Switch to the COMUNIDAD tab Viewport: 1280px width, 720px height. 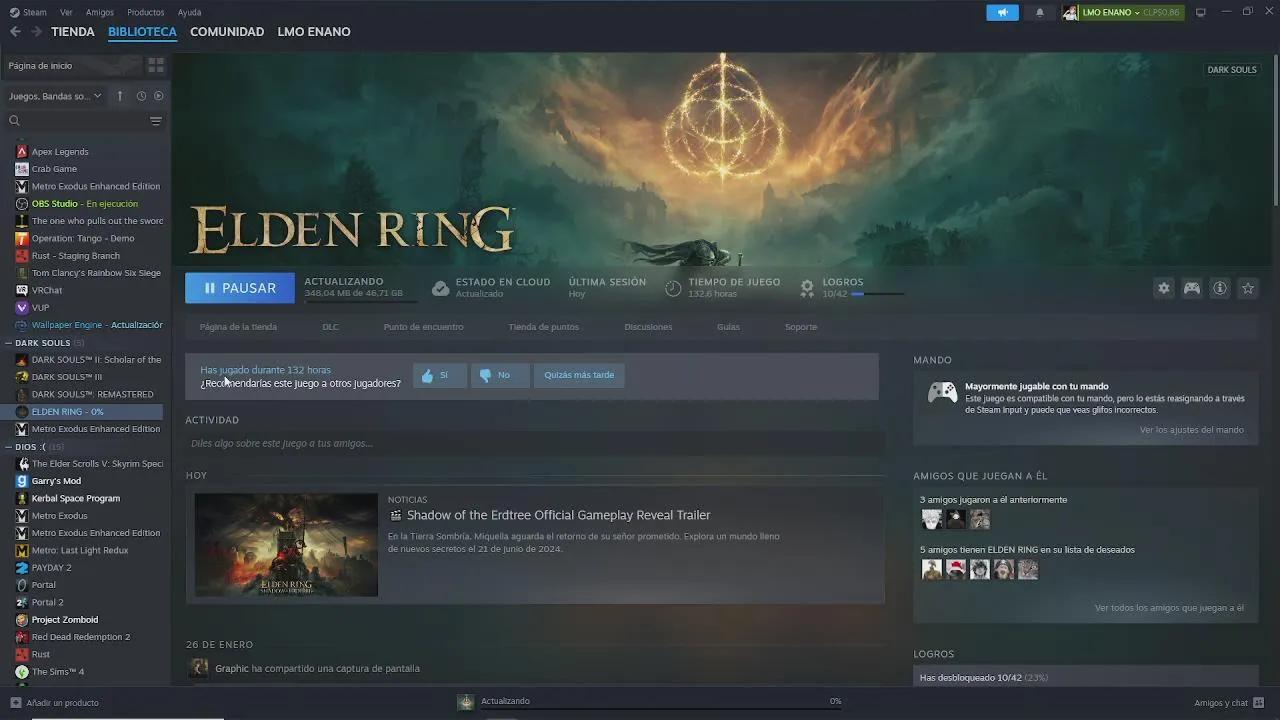coord(227,32)
